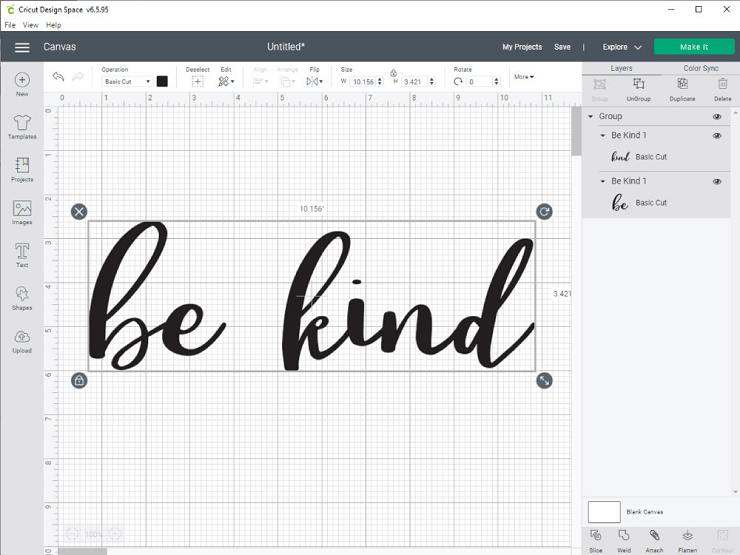Click the Untitled* project name
This screenshot has height=555, width=740.
[x=286, y=47]
